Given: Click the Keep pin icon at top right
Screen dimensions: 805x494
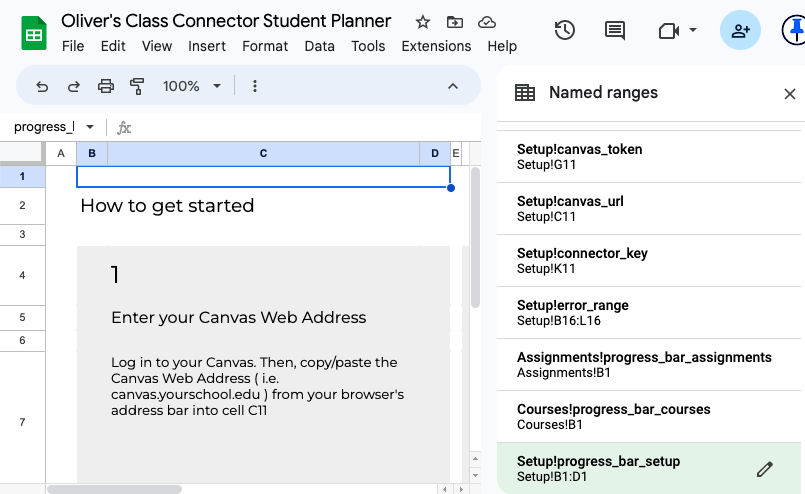Looking at the screenshot, I should (795, 30).
